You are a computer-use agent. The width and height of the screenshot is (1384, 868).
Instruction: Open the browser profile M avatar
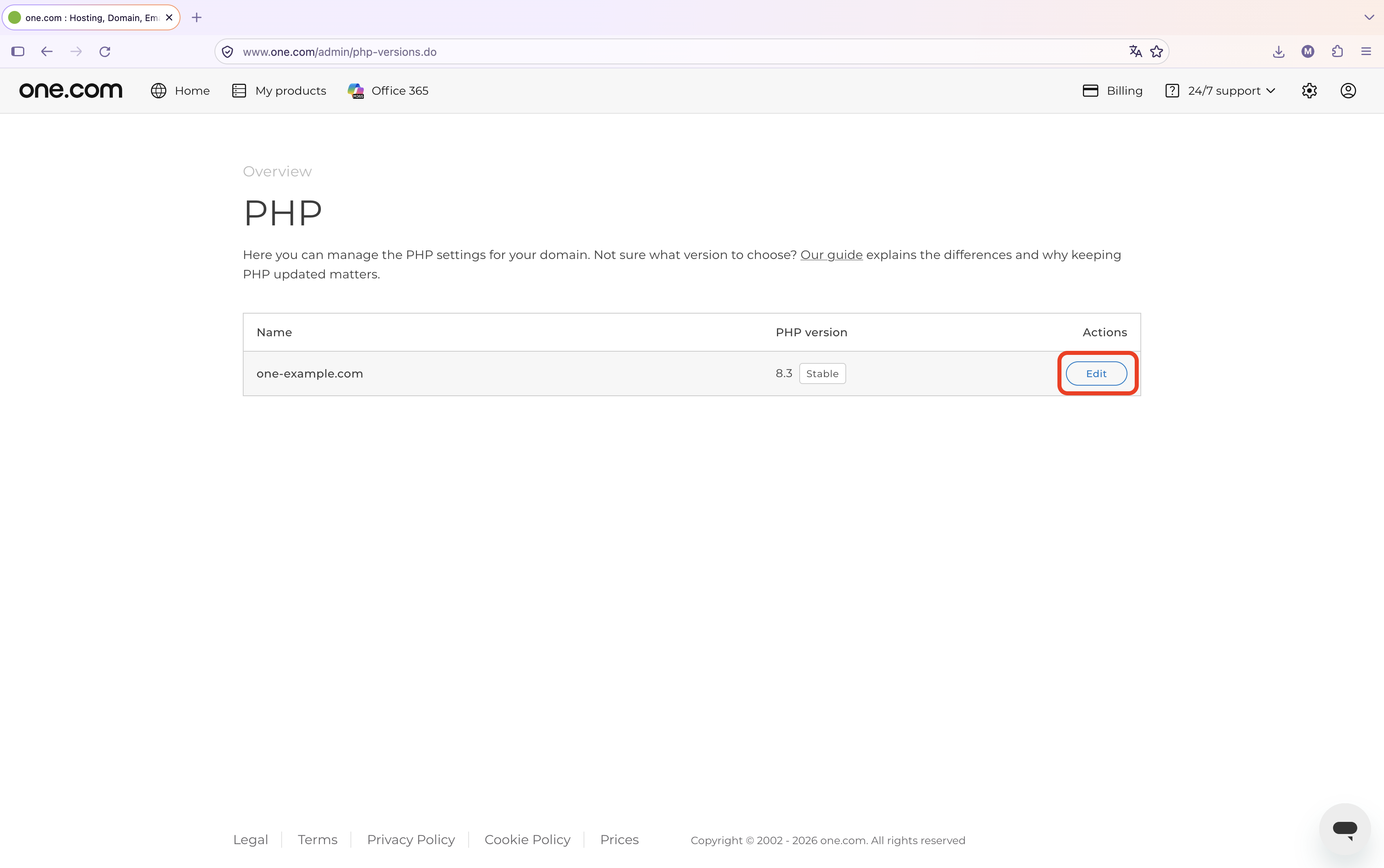click(x=1308, y=52)
